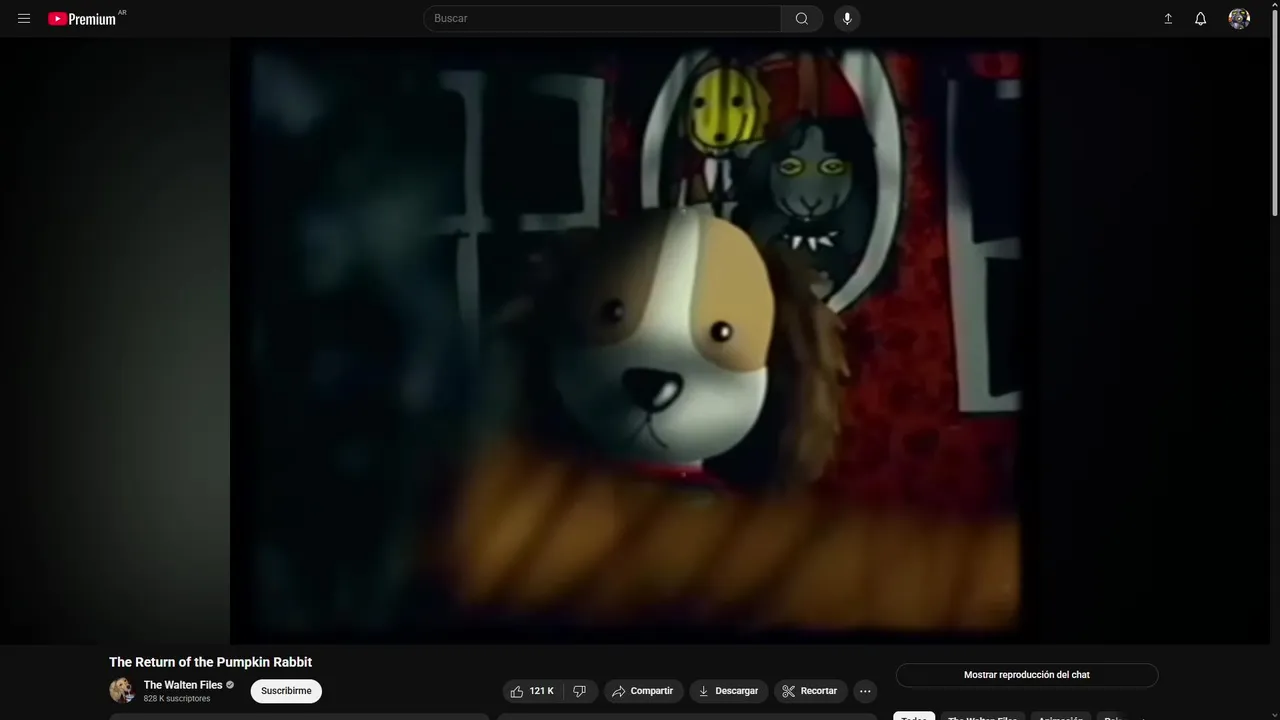Click the verified badge next to channel name

pos(230,685)
